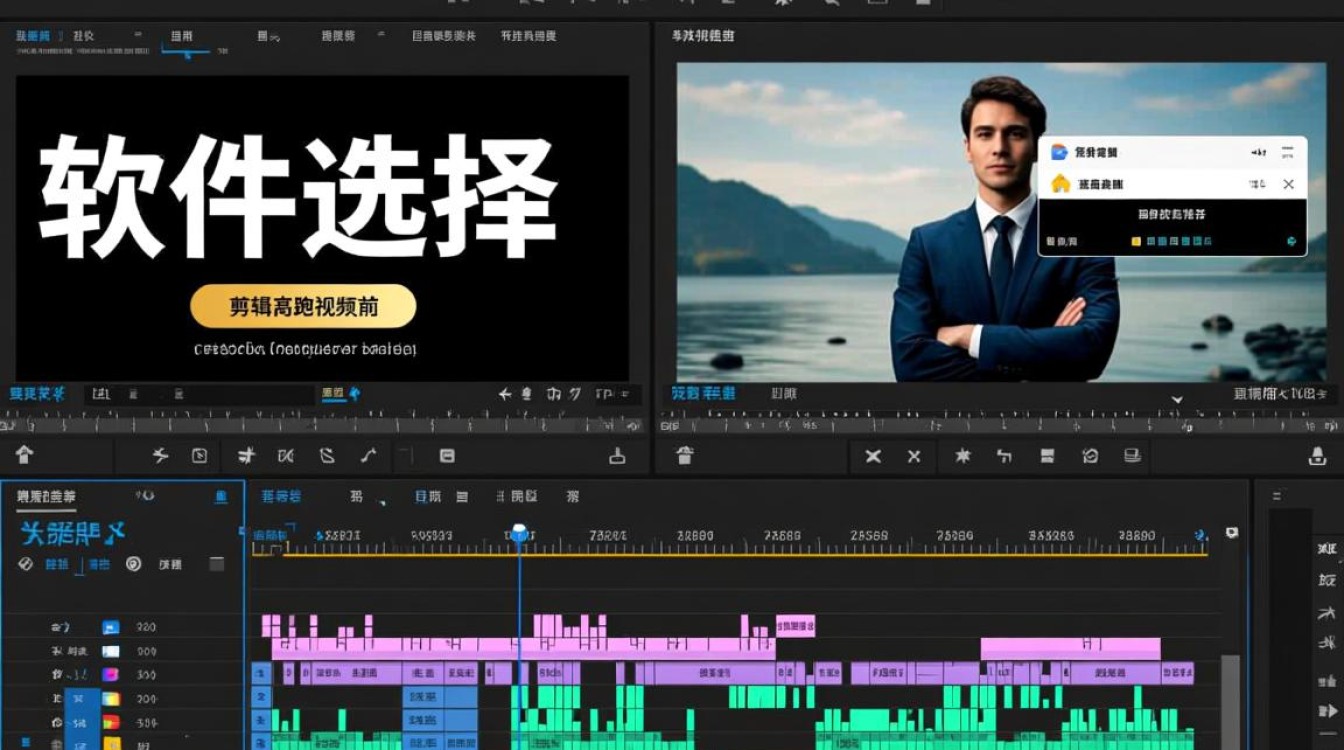Open the right monitor's title tab at the top
The width and height of the screenshot is (1344, 750).
[702, 36]
